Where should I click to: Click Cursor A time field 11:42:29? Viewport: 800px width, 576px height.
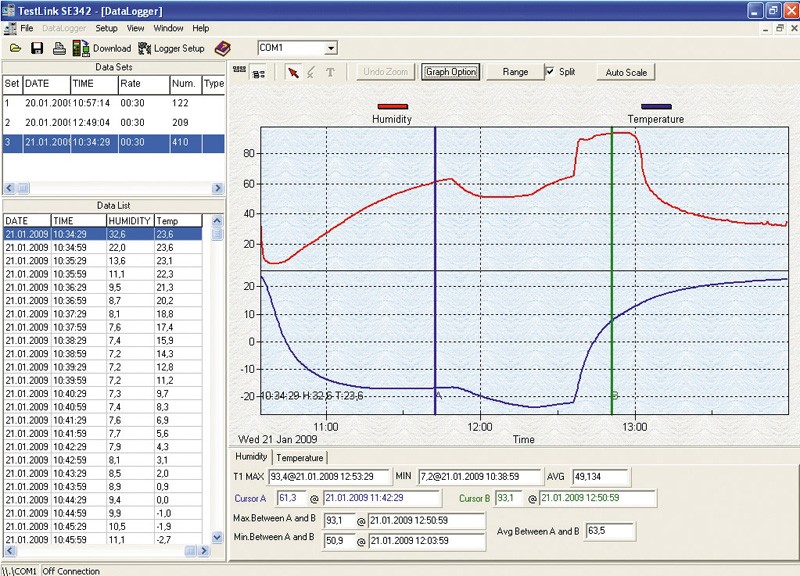381,498
